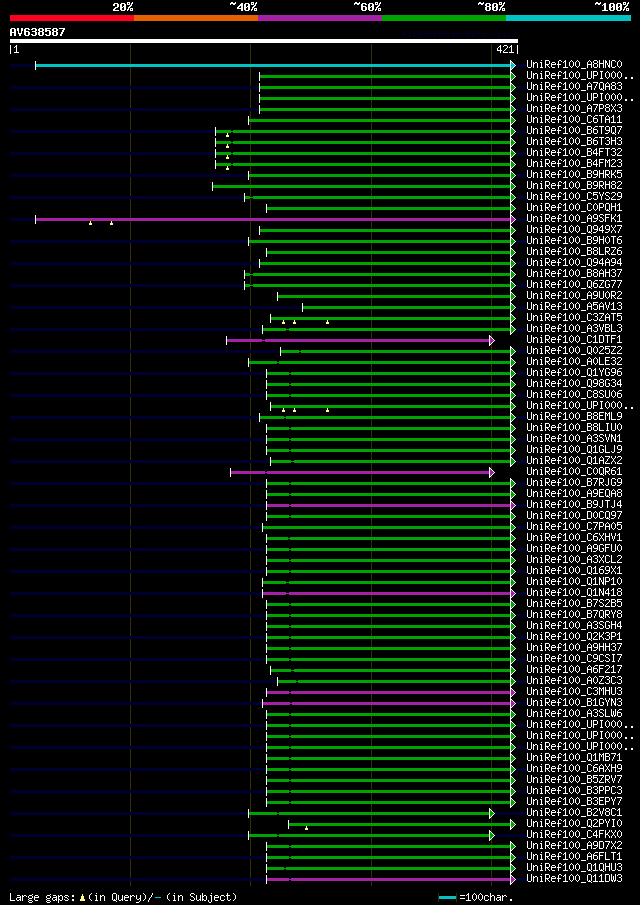Open hit UniRef100_C6TA11

(x=574, y=119)
